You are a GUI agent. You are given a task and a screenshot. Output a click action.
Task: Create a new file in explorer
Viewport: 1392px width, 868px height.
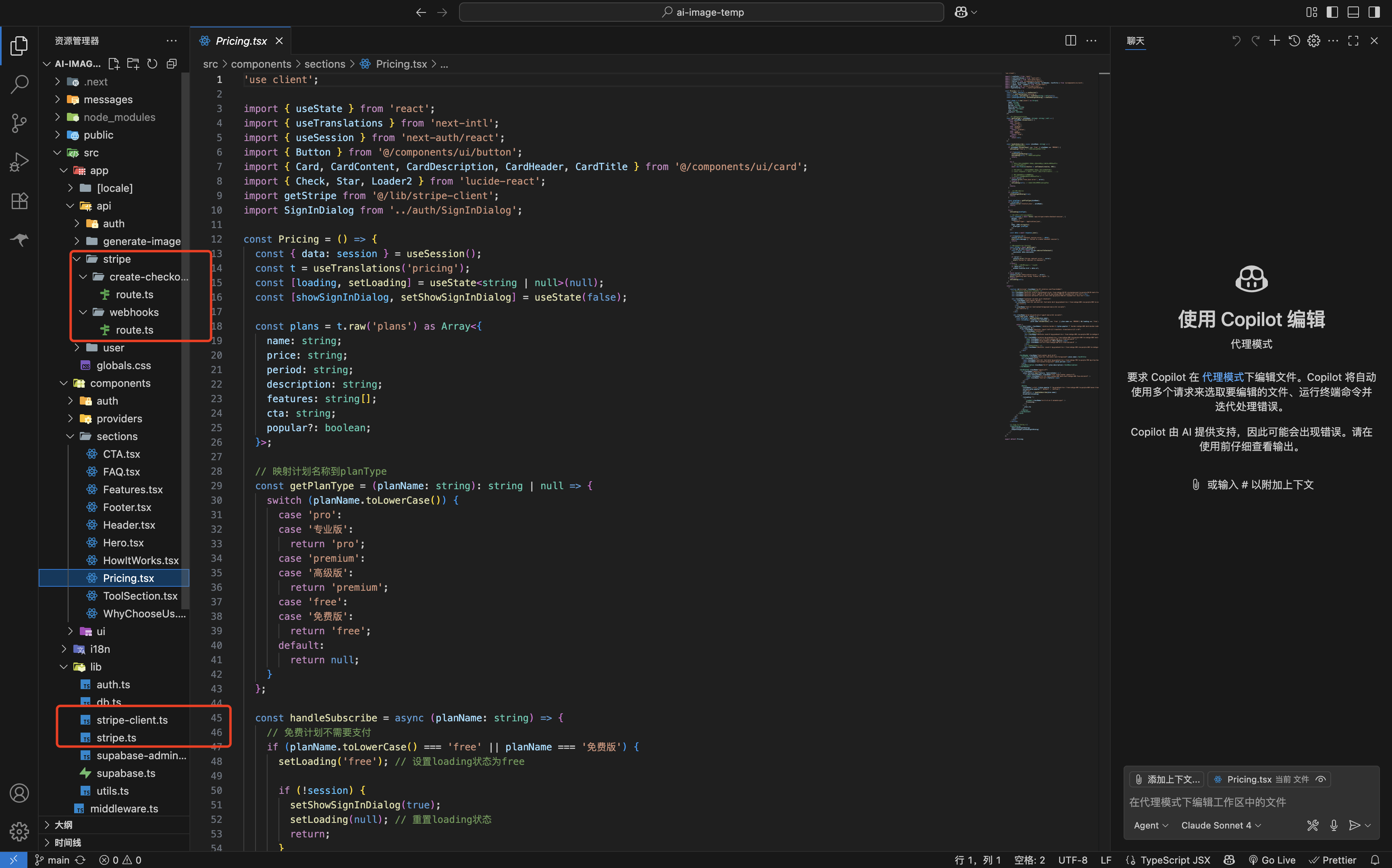114,64
